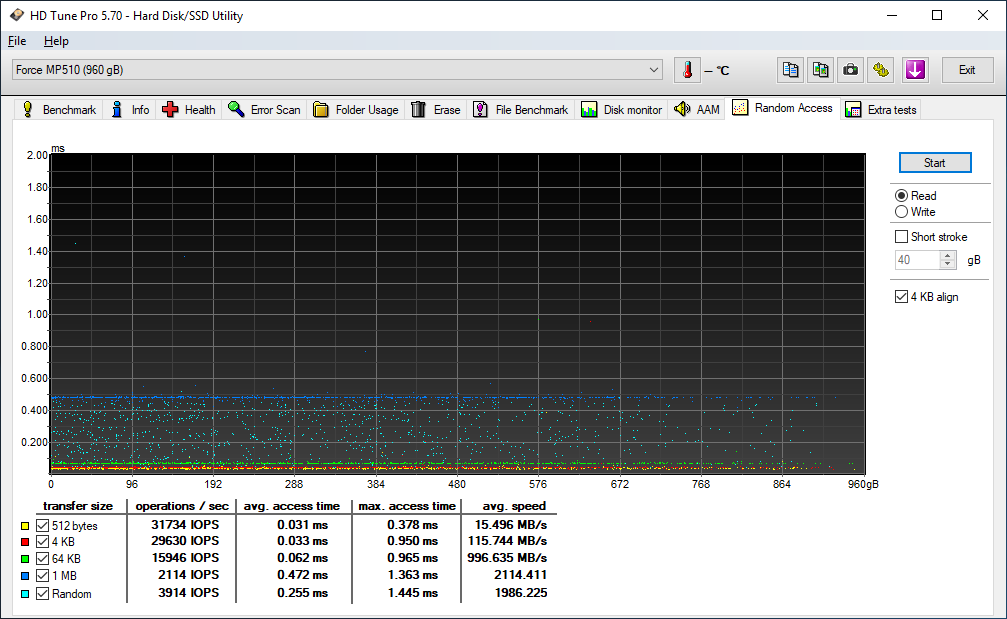Click the copy text to clipboard icon
The height and width of the screenshot is (619, 1007).
[x=791, y=70]
